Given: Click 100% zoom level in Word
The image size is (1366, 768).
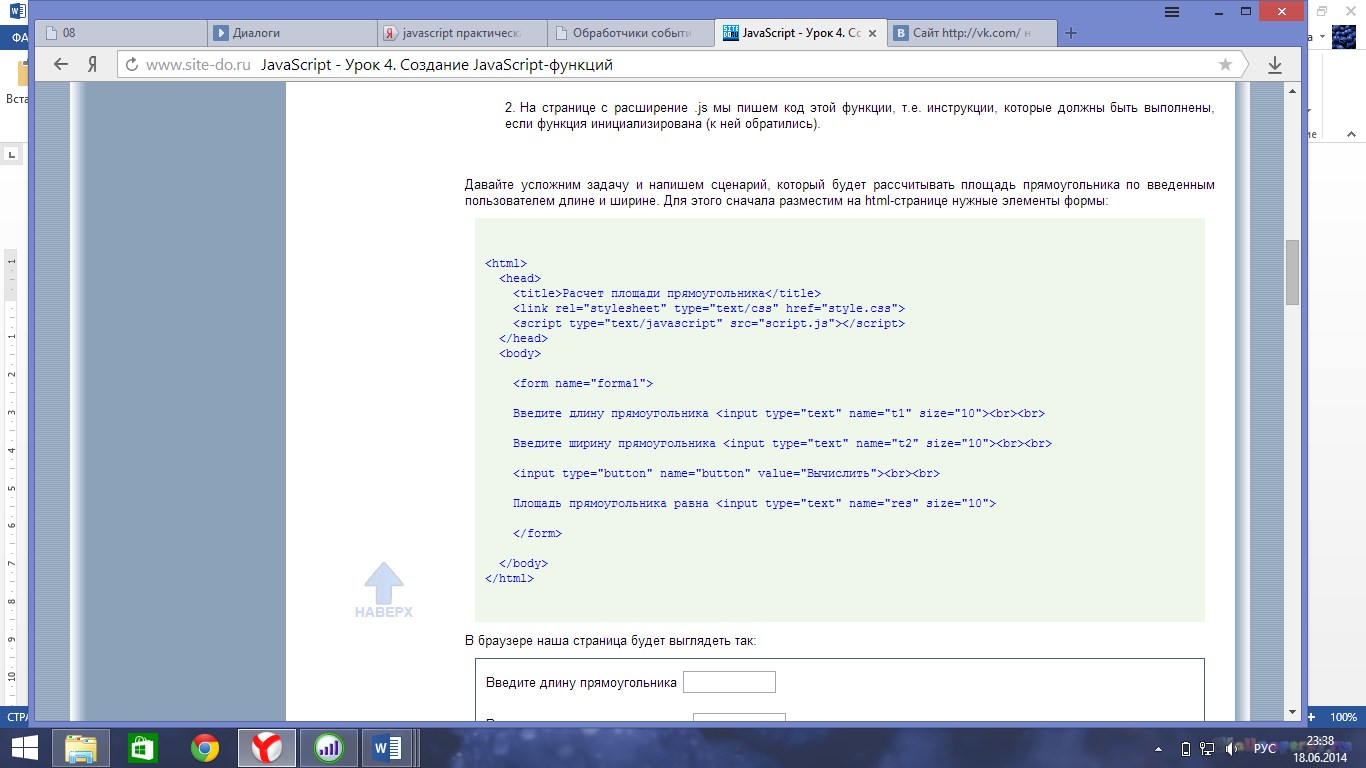Looking at the screenshot, I should click(1343, 717).
